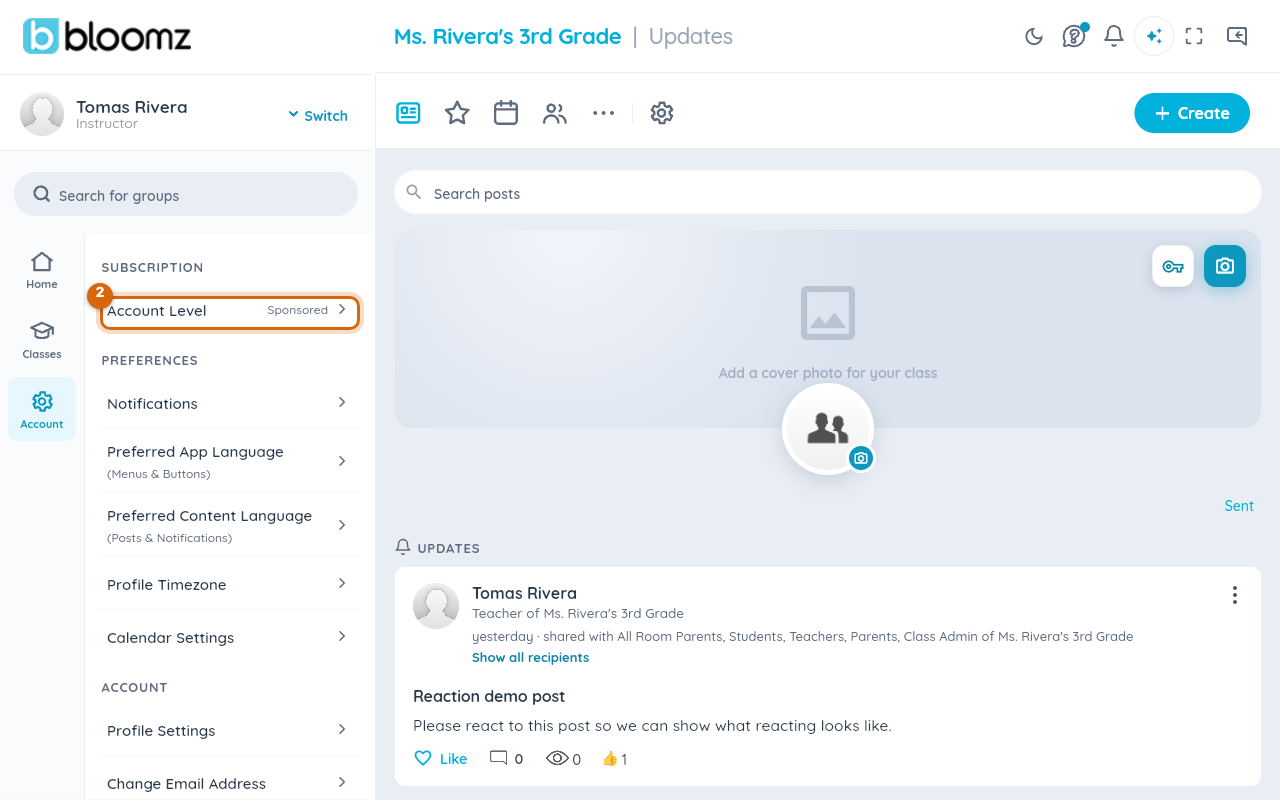Image resolution: width=1280 pixels, height=800 pixels.
Task: Open class settings gear icon
Action: [662, 113]
